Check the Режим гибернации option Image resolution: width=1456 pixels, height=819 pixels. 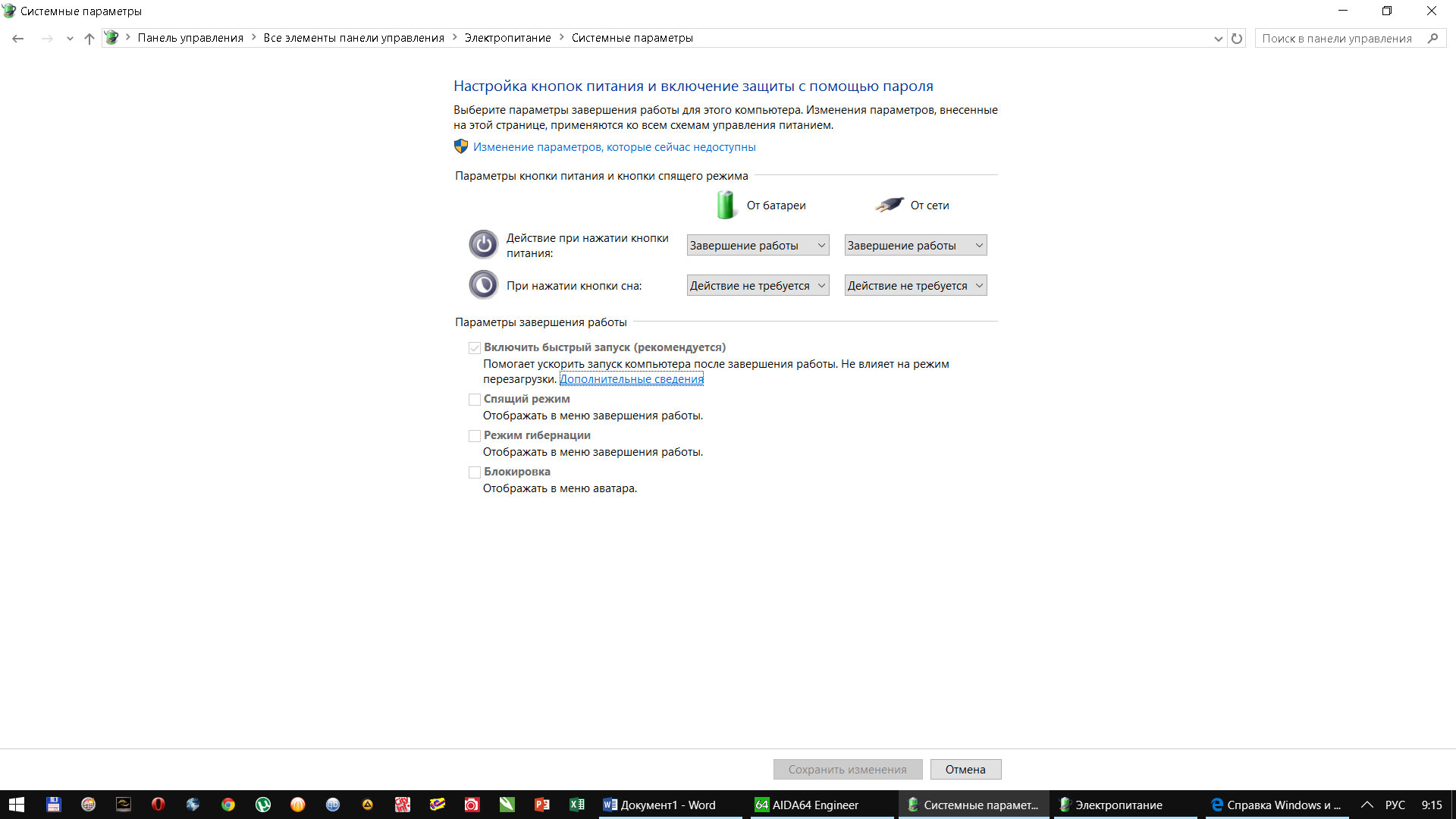[x=475, y=436]
